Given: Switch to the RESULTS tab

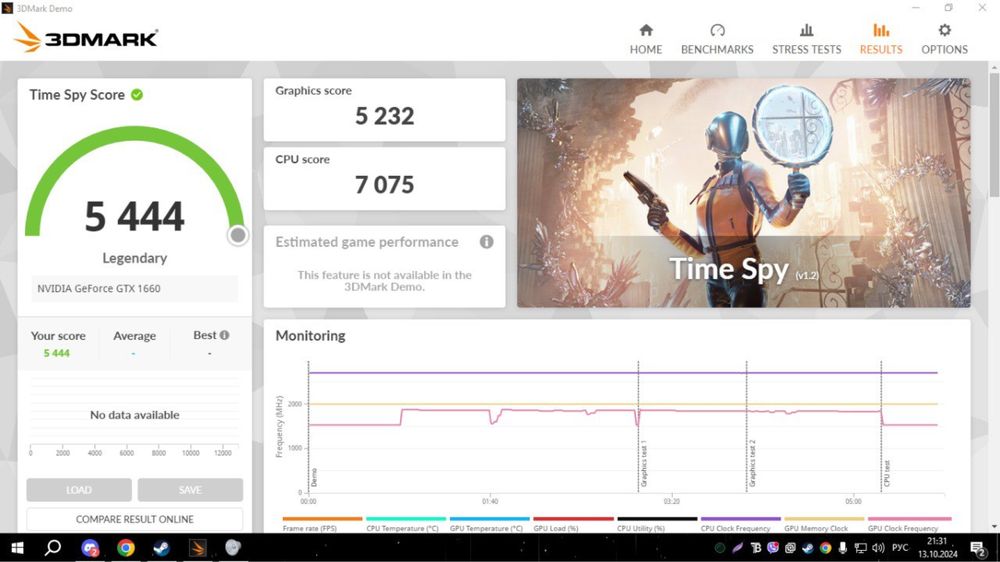Looking at the screenshot, I should [x=881, y=39].
